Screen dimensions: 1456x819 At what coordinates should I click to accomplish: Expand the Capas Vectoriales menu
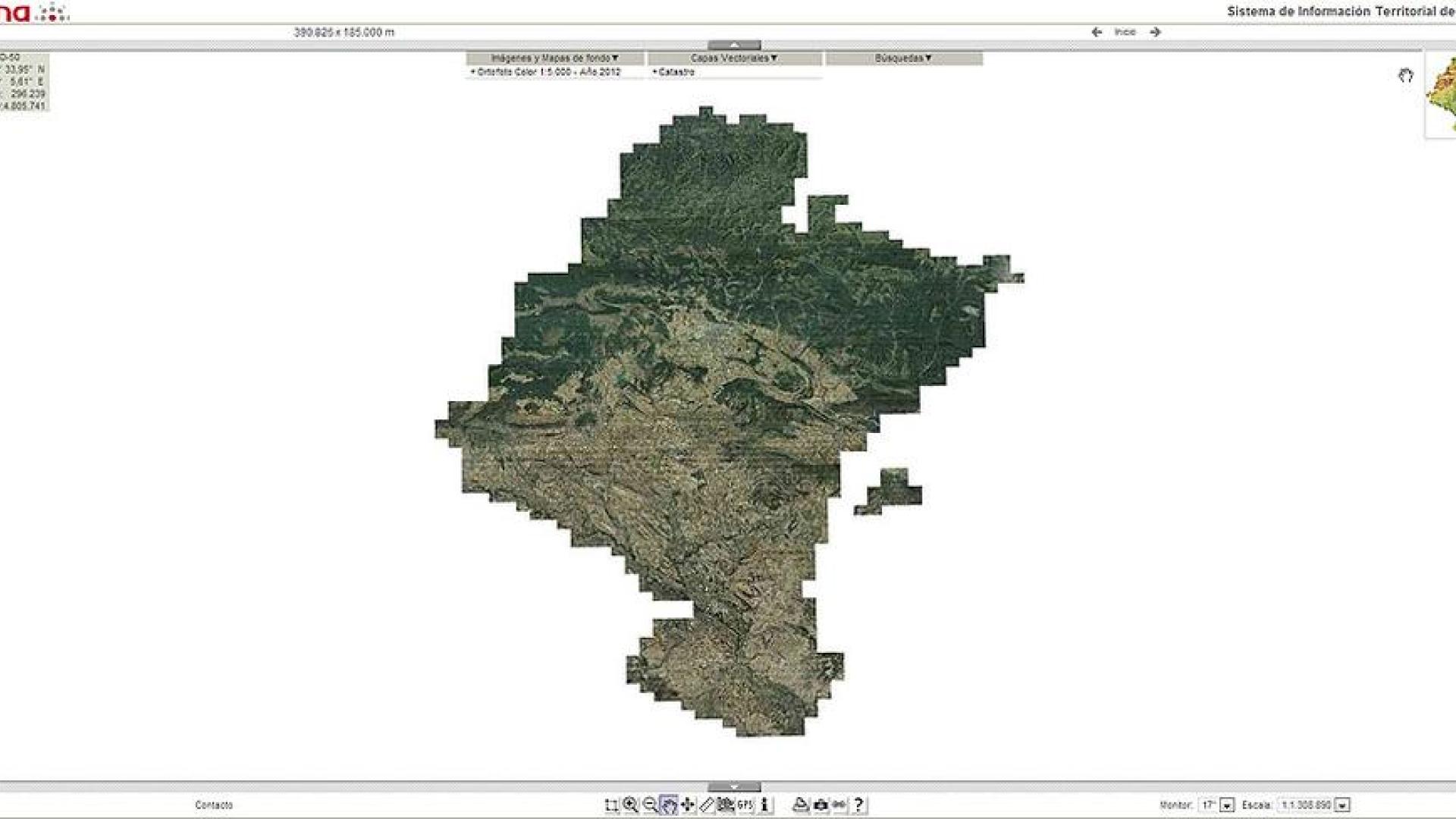click(734, 58)
